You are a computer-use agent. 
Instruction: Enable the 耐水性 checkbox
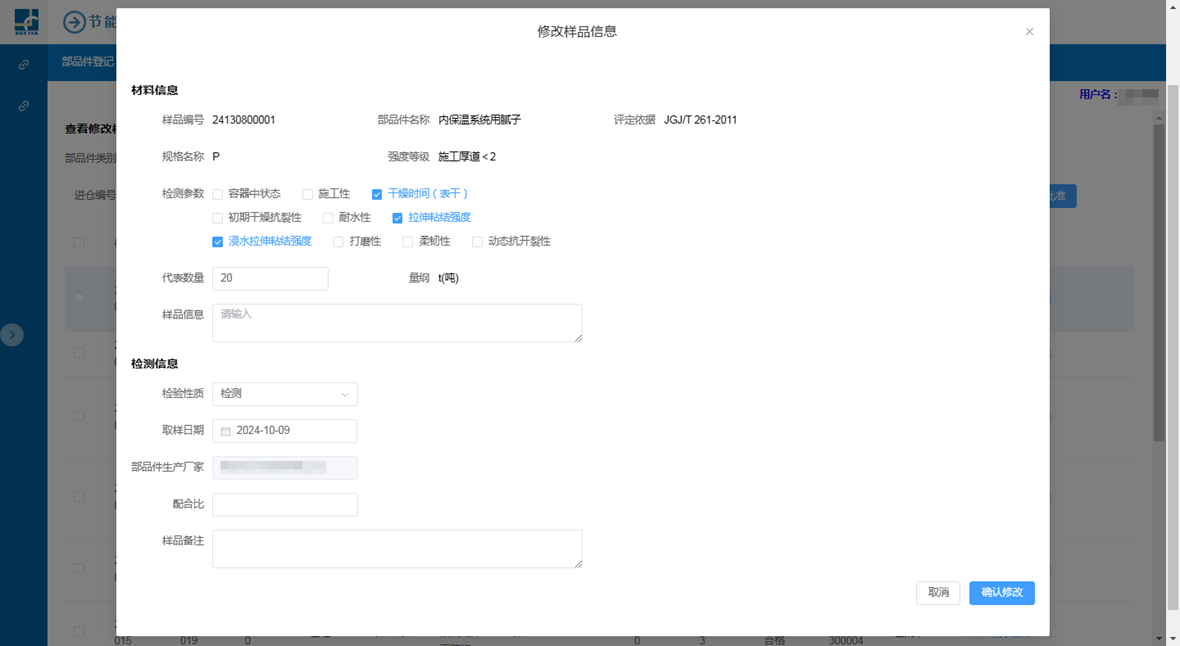pyautogui.click(x=328, y=218)
